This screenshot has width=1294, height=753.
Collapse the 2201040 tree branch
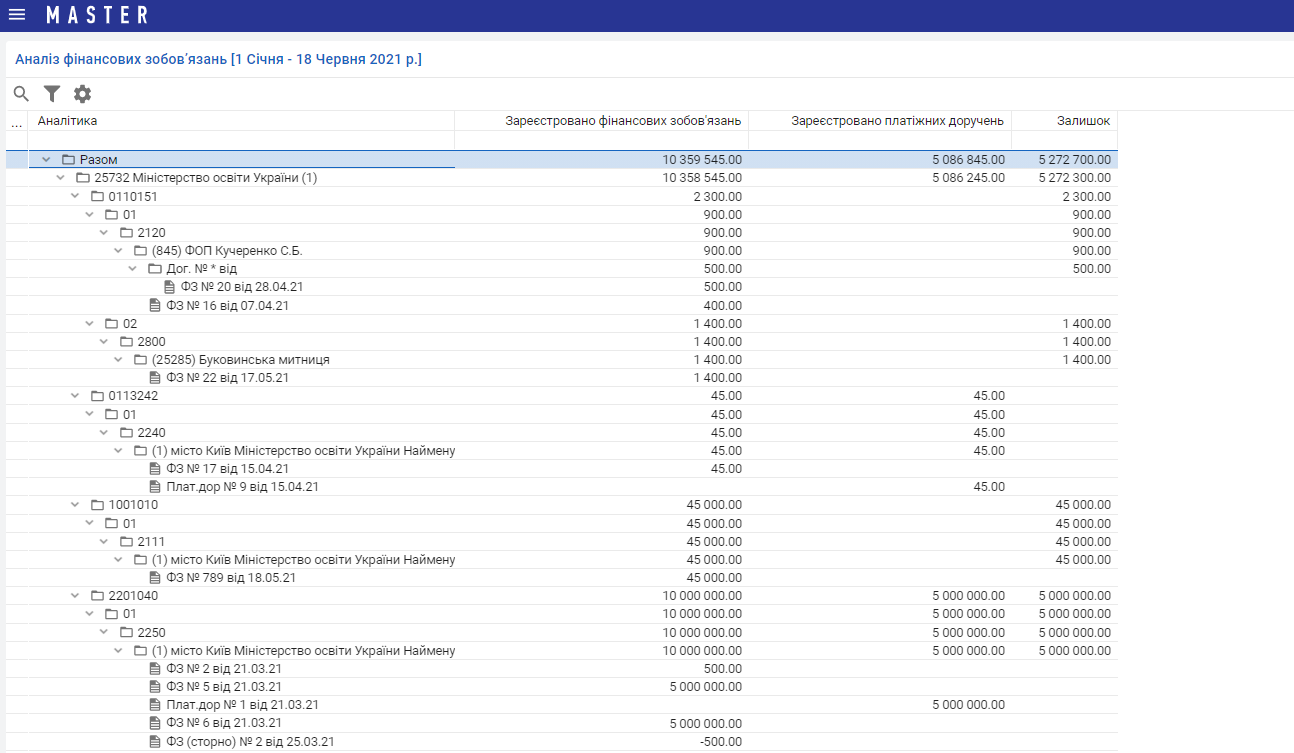75,596
